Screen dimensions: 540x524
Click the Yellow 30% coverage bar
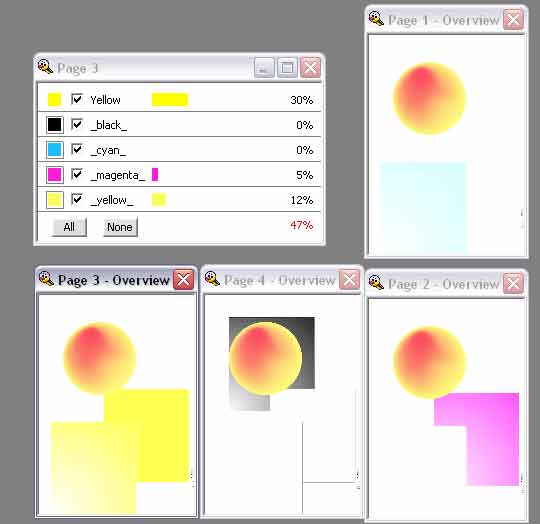(170, 99)
